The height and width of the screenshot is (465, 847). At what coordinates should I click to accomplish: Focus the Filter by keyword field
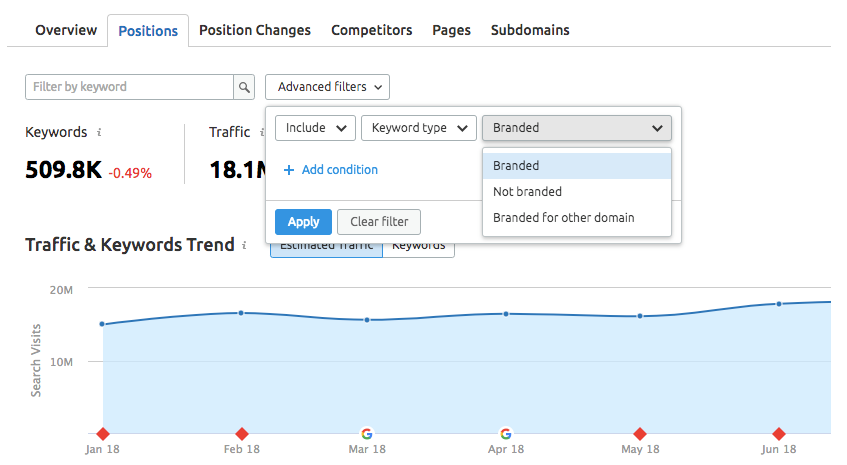tap(129, 87)
